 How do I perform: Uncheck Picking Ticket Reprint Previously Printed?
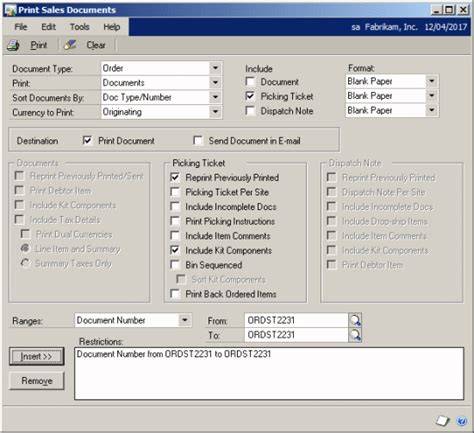(x=175, y=177)
